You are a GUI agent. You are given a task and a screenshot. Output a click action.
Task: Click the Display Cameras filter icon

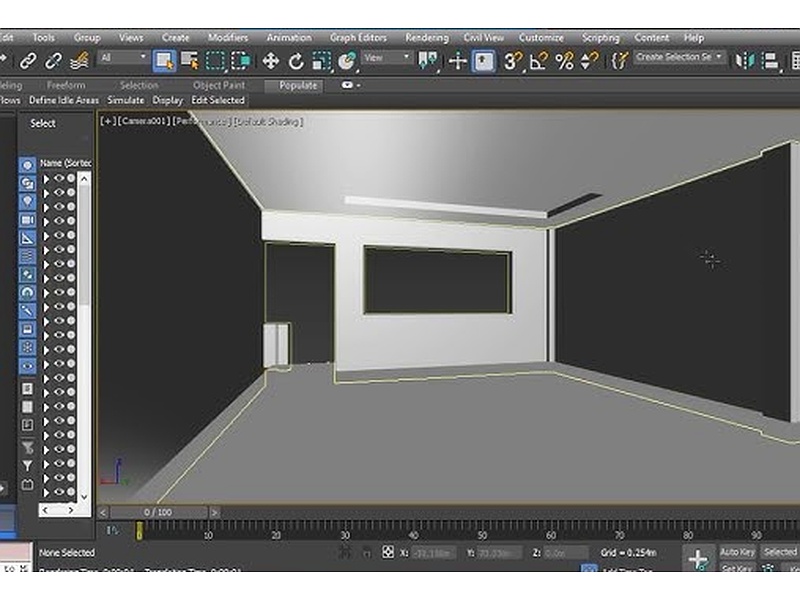point(27,219)
